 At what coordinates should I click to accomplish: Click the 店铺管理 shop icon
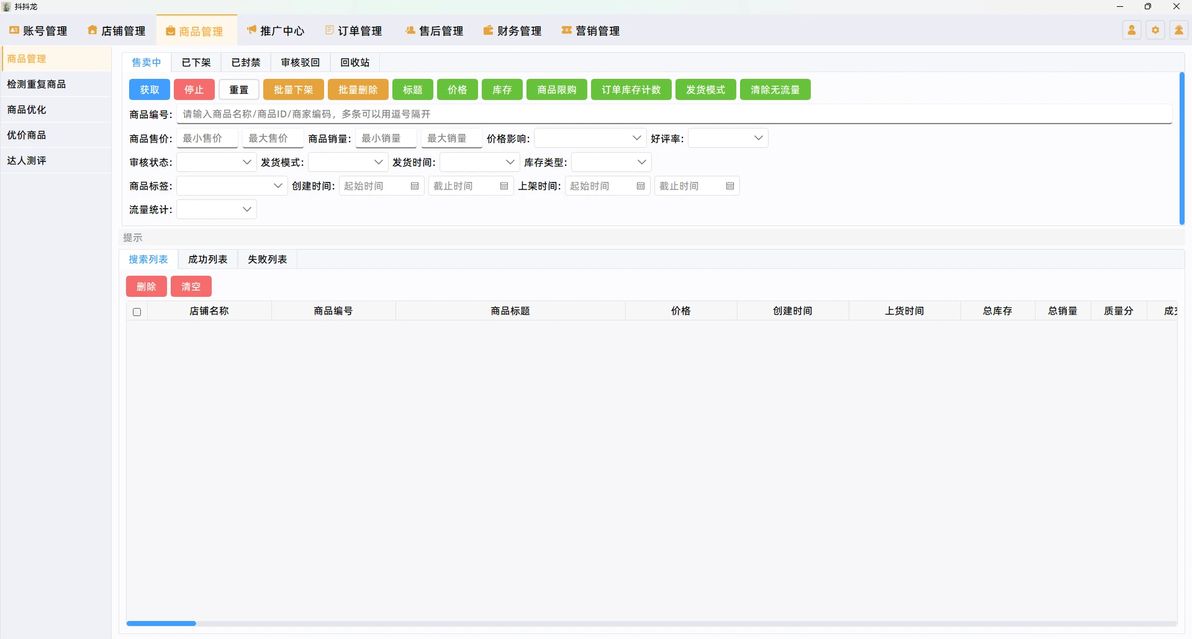(x=92, y=30)
